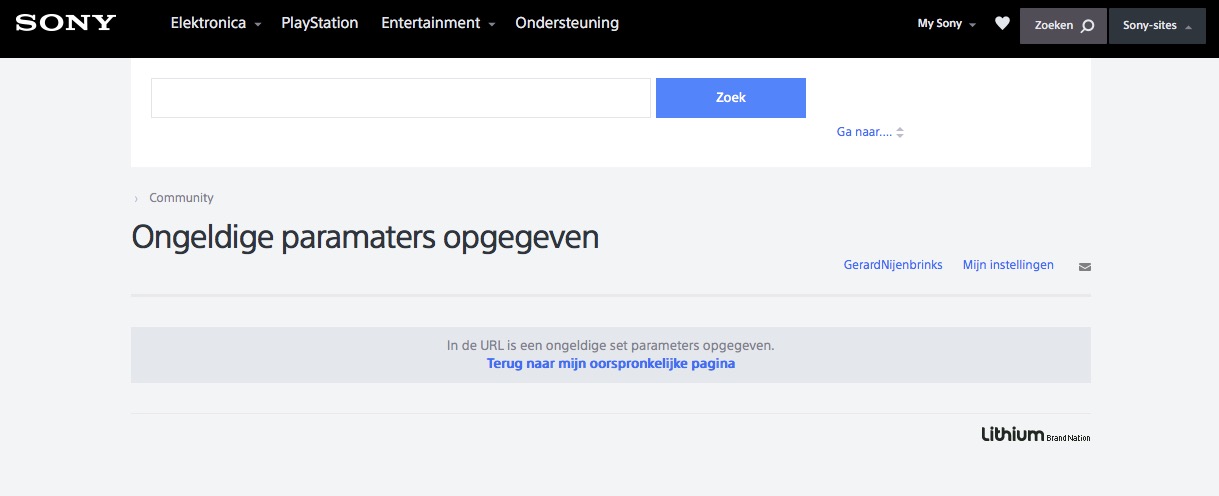This screenshot has height=496, width=1219.
Task: Open favorites via the heart icon
Action: [1002, 24]
